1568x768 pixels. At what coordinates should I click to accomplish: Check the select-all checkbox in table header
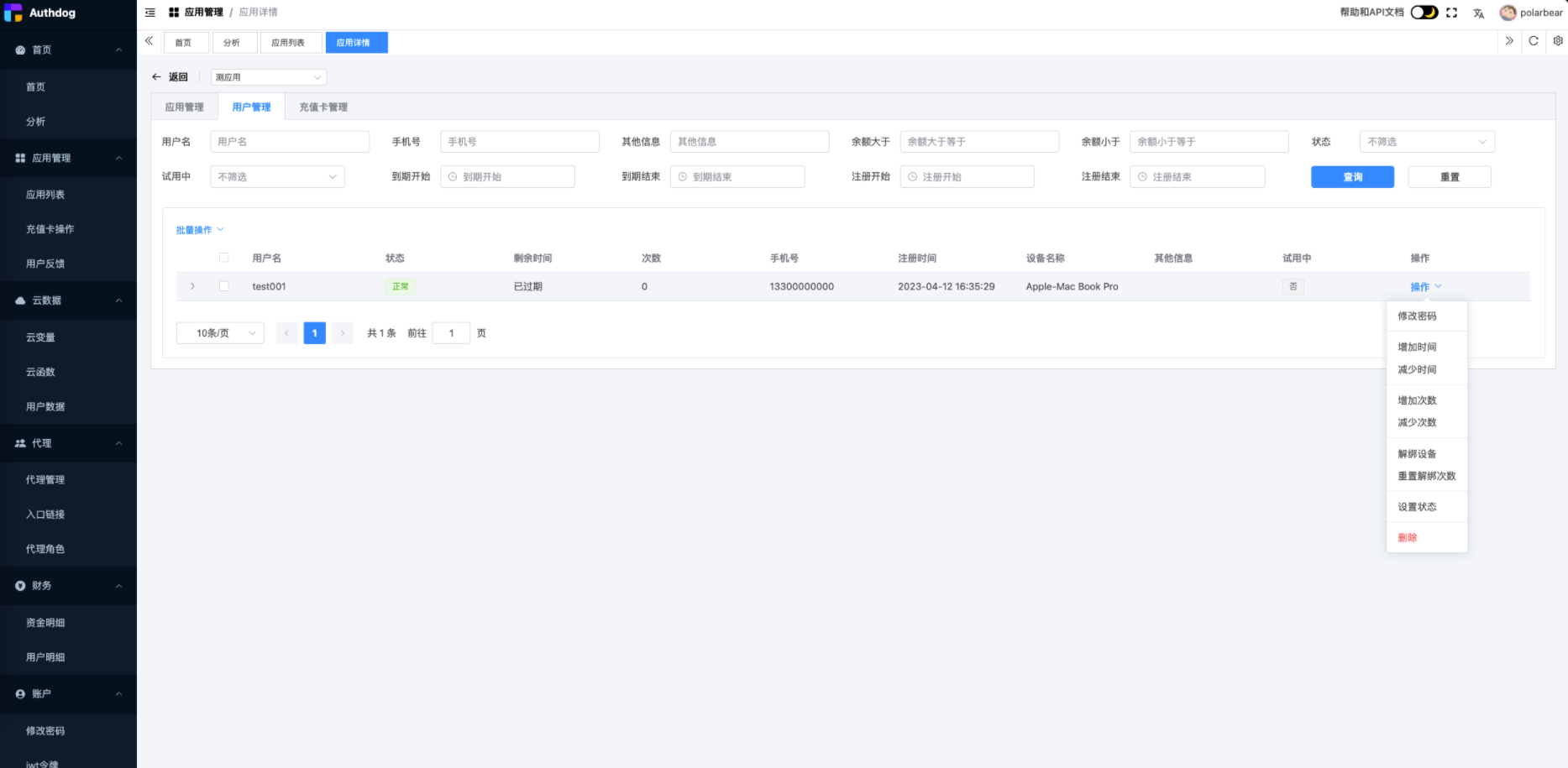click(224, 258)
